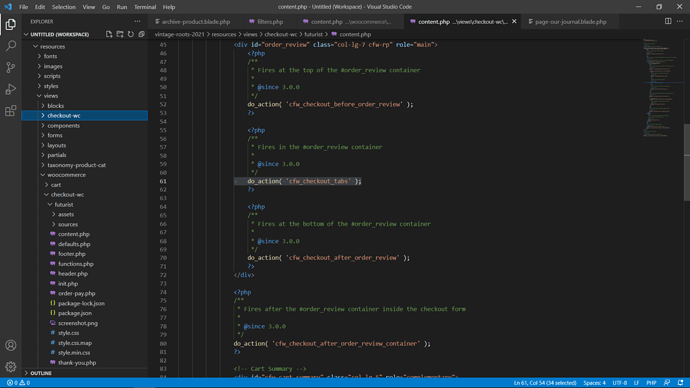Click the VS Code logo icon
This screenshot has height=388, width=690.
click(x=8, y=7)
